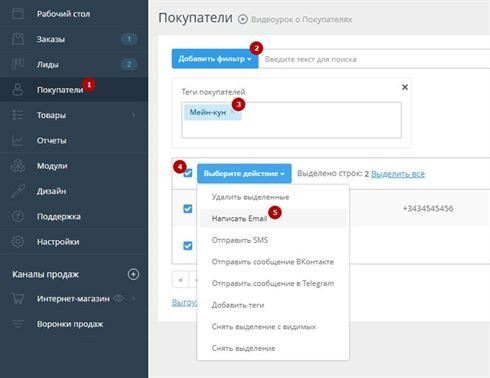490x378 pixels.
Task: Open Воронки продаж in the sidebar
Action: tap(70, 324)
